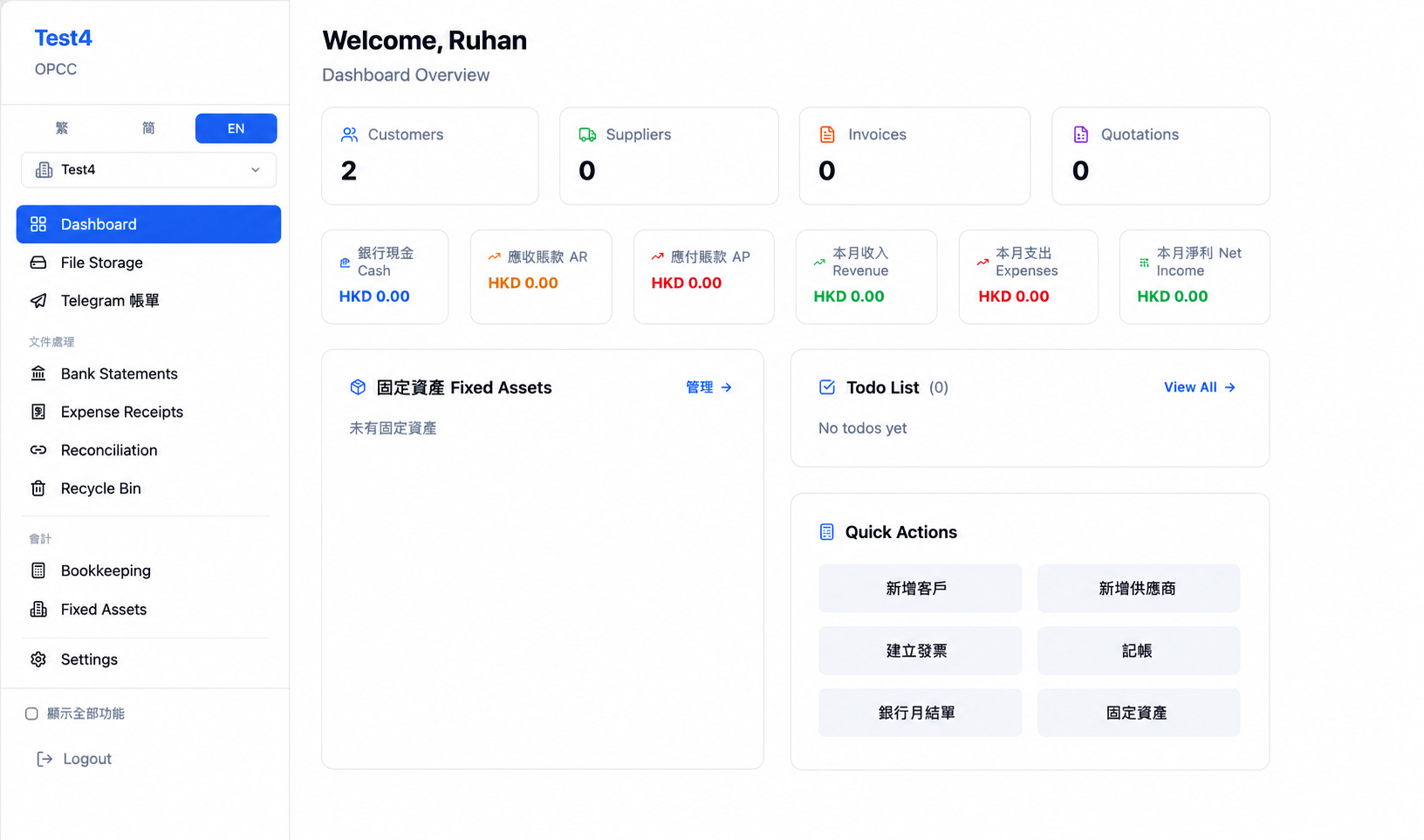This screenshot has width=1424, height=840.
Task: Click the Settings gear icon
Action: point(38,659)
